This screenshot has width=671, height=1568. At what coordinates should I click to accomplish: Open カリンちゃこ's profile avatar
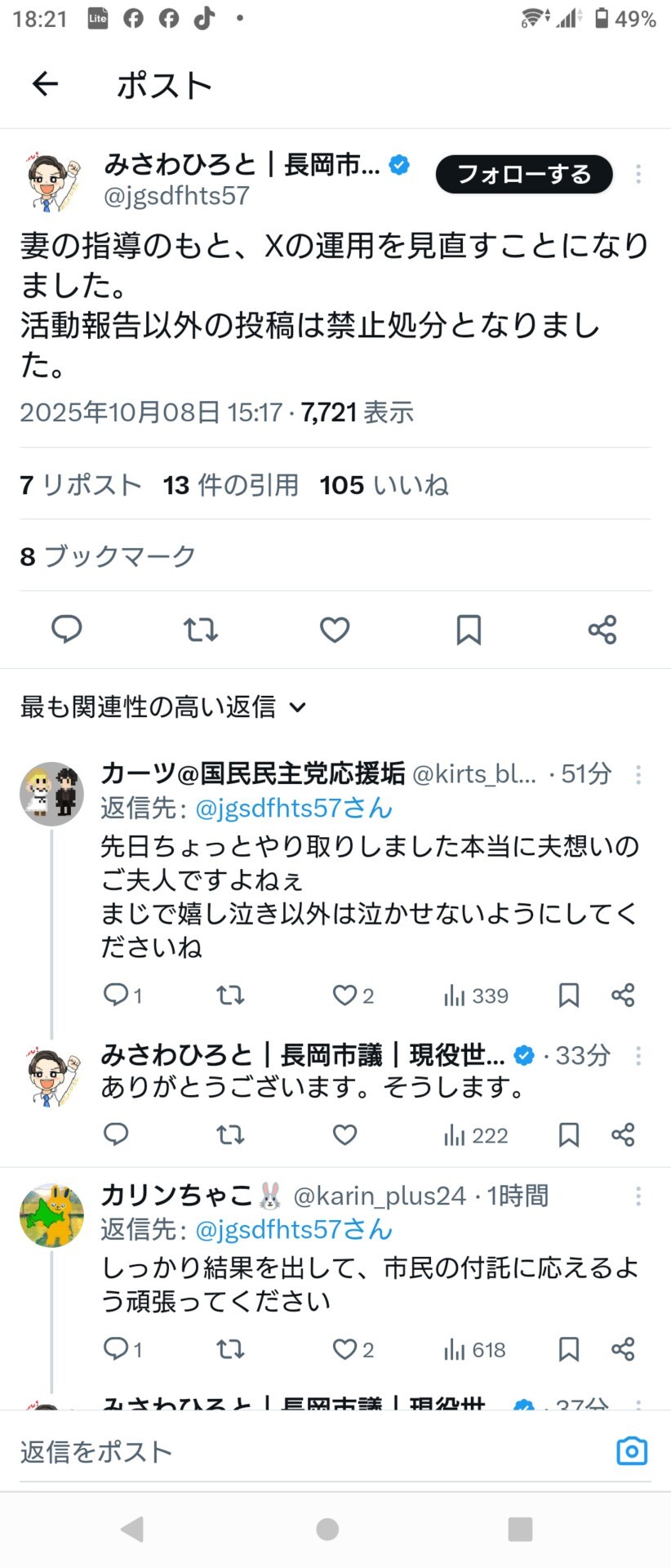click(51, 1216)
